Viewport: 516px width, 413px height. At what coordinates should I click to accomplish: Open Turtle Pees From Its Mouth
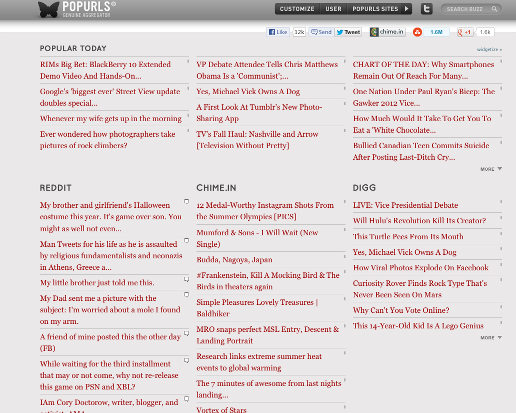click(x=408, y=237)
